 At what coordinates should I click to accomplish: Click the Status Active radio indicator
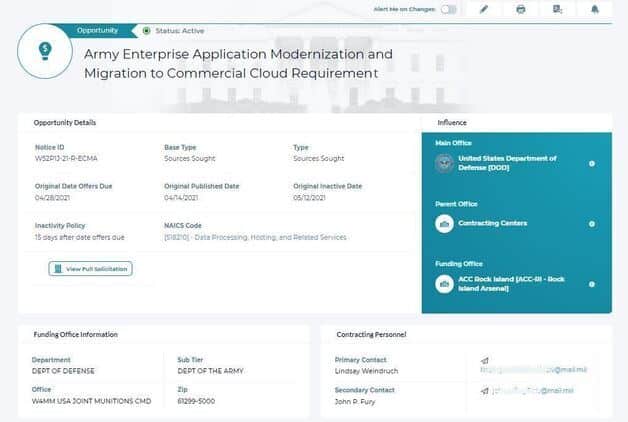(147, 31)
